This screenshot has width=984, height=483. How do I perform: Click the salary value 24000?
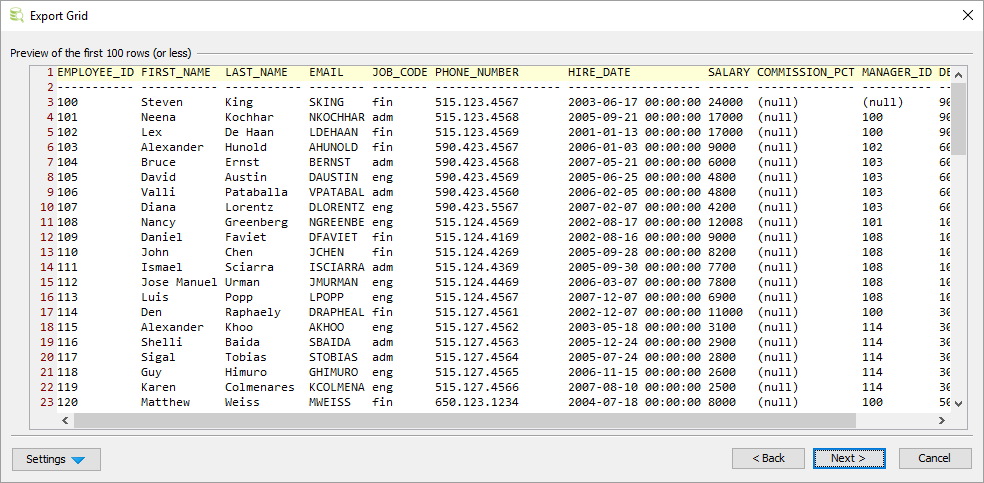[x=725, y=102]
